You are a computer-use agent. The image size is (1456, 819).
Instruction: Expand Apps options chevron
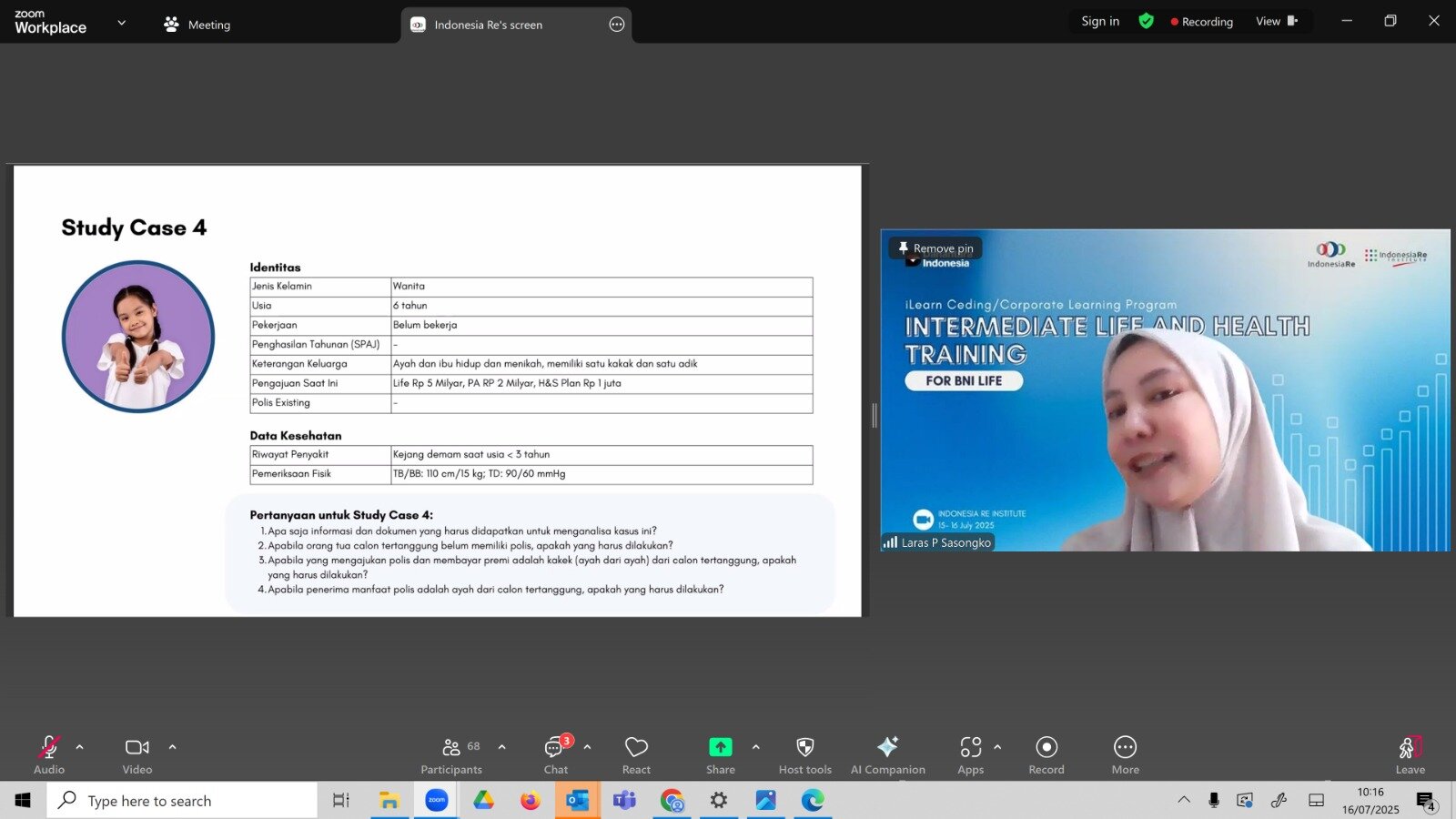[997, 747]
